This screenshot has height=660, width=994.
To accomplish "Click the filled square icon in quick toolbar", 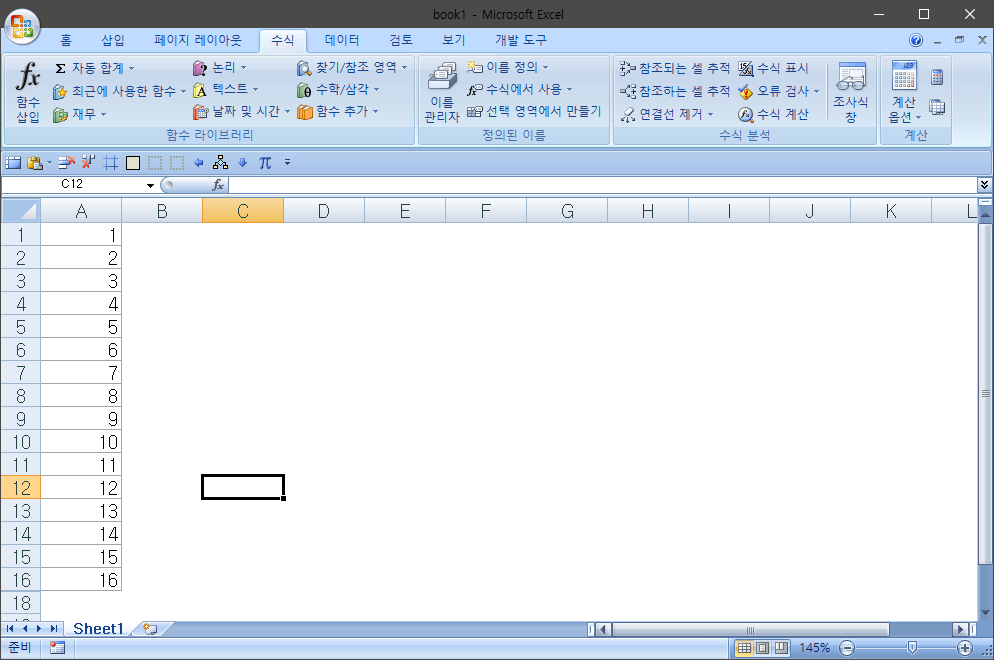I will click(x=132, y=163).
